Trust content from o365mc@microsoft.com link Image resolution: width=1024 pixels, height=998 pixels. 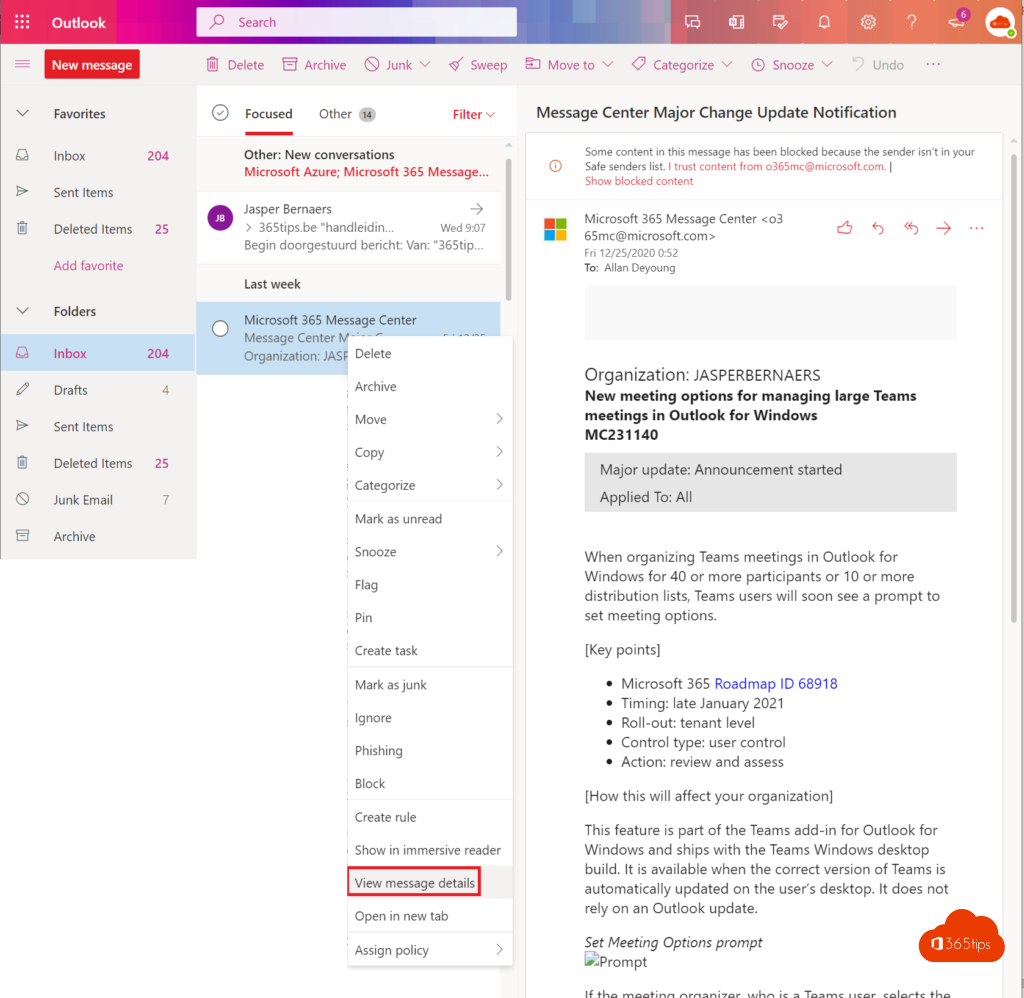[776, 167]
